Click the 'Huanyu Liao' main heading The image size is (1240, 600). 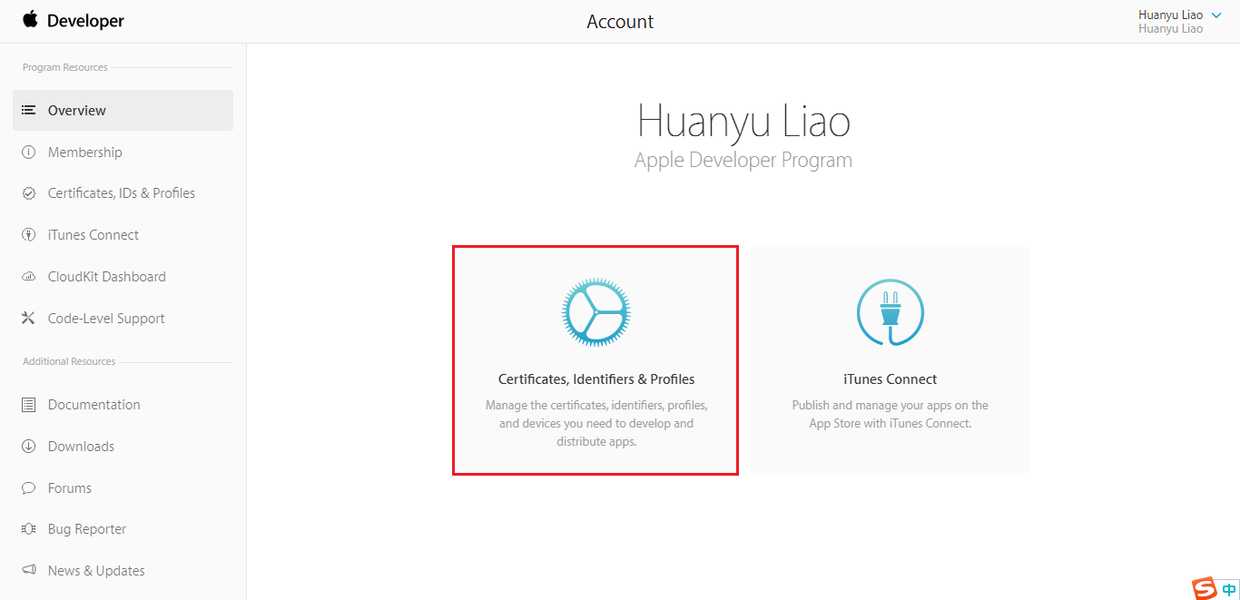[743, 122]
